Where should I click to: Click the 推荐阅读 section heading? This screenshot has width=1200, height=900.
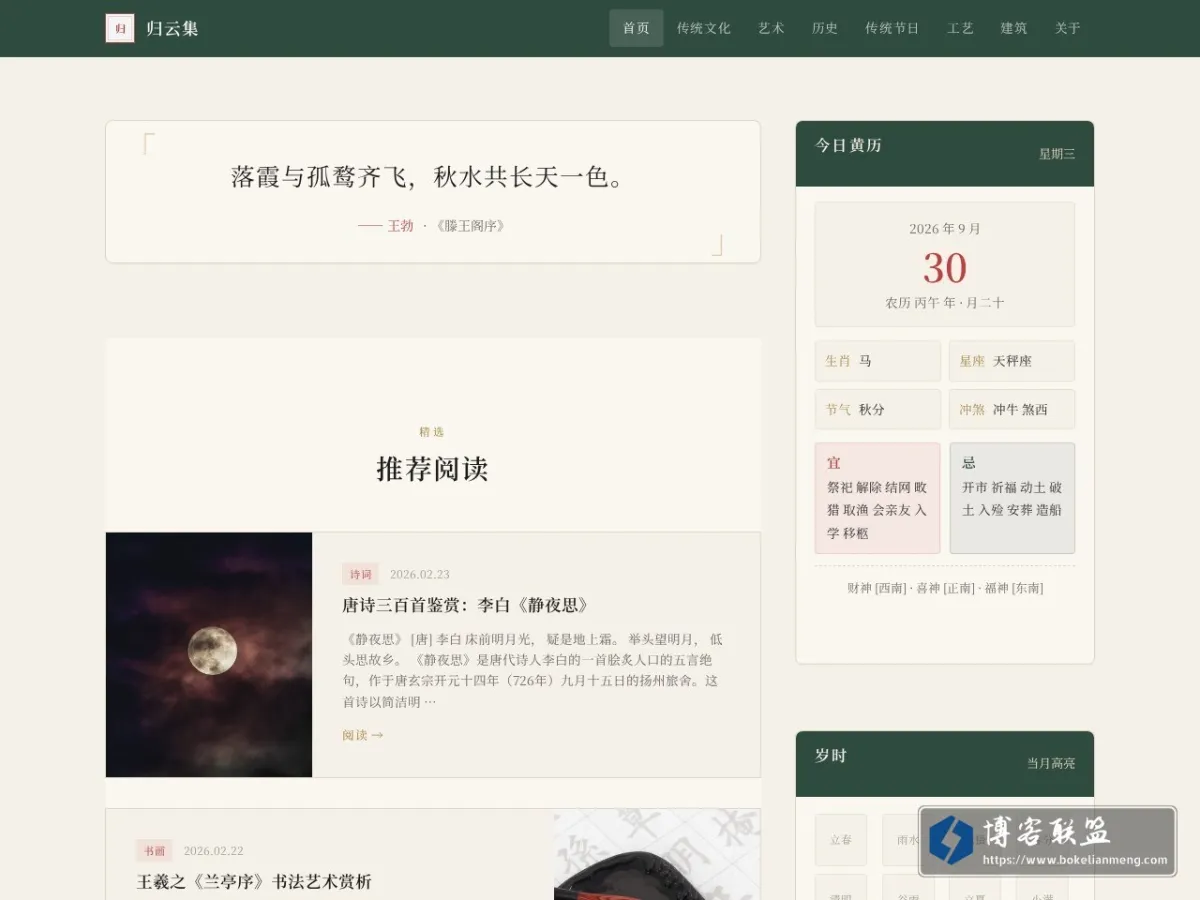432,469
